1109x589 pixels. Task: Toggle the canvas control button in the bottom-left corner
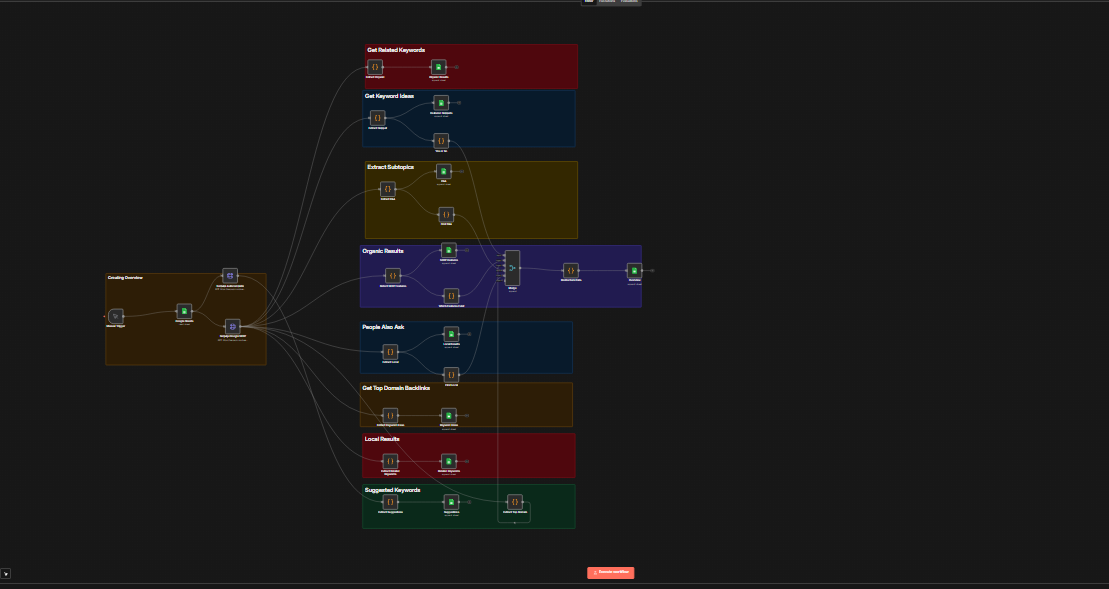point(6,573)
